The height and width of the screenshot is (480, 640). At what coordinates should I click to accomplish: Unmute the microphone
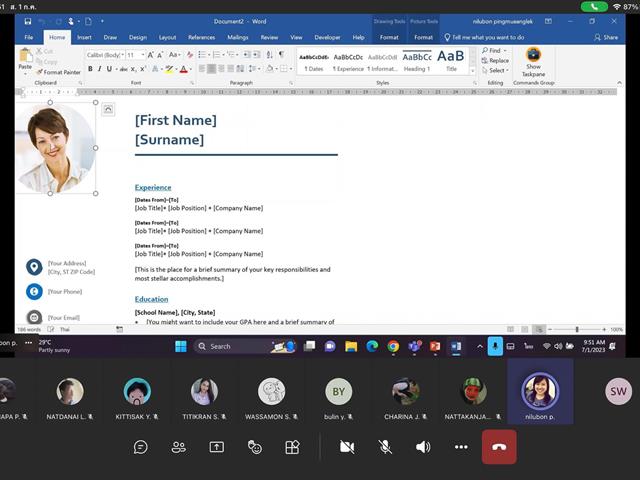click(x=385, y=447)
